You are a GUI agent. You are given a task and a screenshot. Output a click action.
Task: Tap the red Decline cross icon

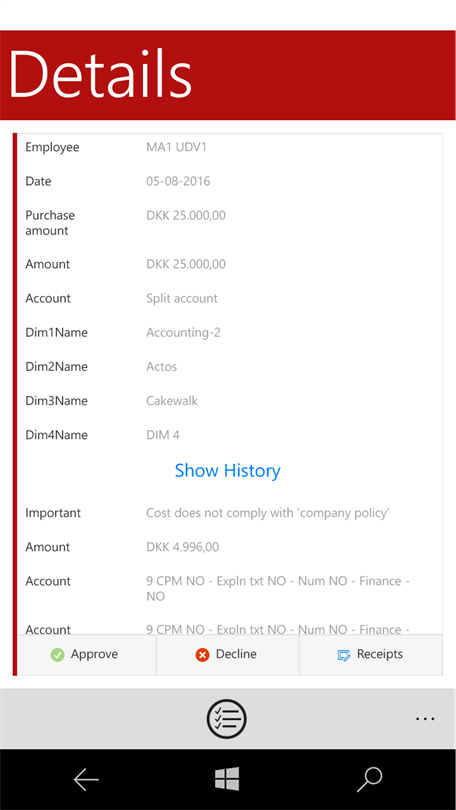pos(202,655)
